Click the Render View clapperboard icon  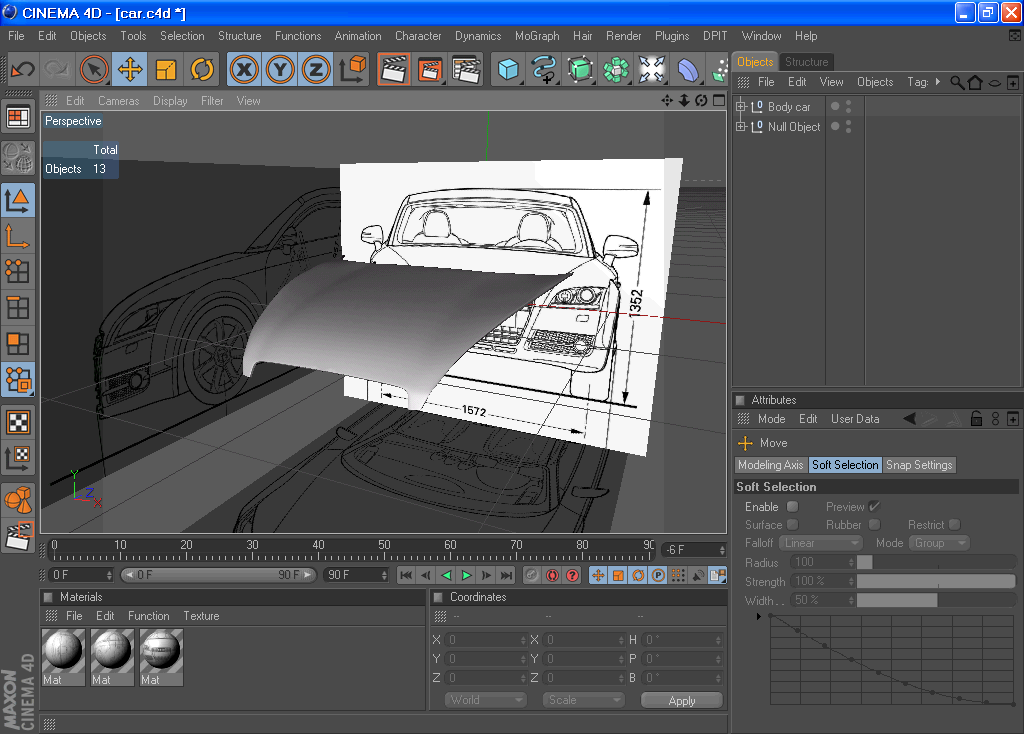394,69
